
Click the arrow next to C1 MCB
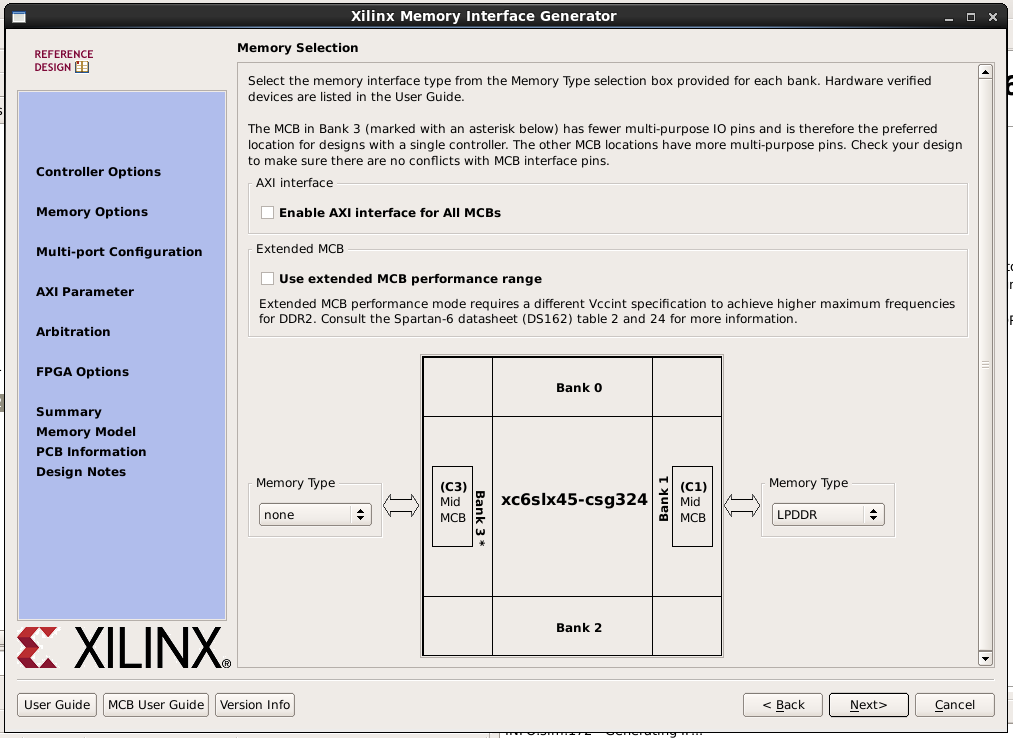click(742, 505)
